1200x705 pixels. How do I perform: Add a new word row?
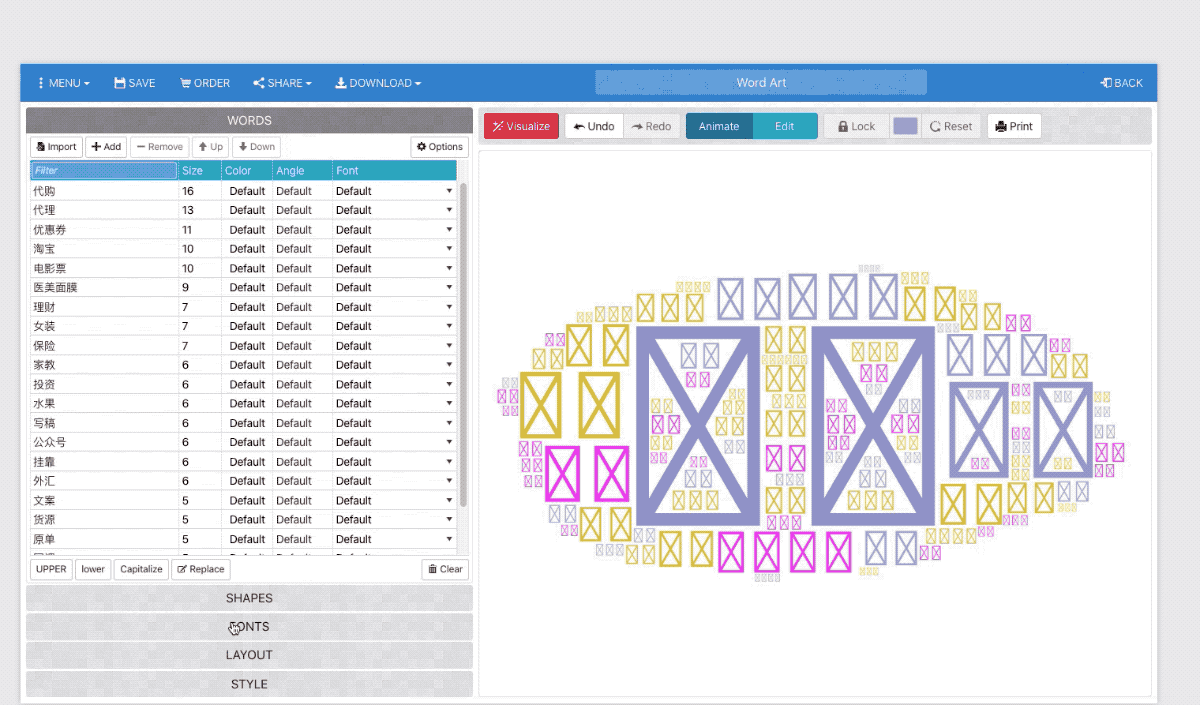106,147
